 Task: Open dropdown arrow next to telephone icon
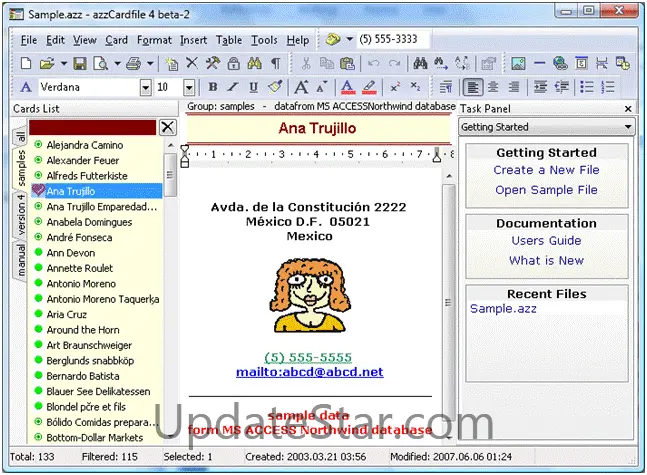[349, 39]
